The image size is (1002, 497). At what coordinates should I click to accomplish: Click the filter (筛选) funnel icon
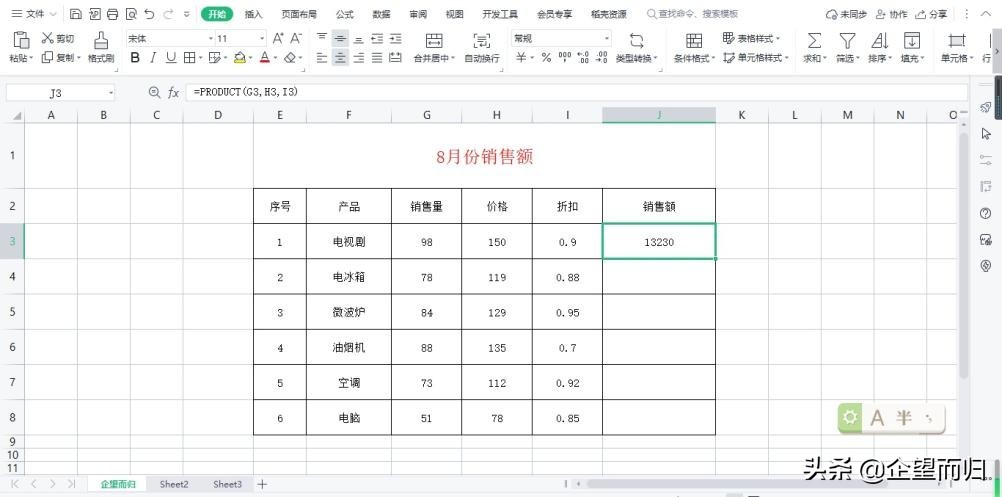coord(847,40)
